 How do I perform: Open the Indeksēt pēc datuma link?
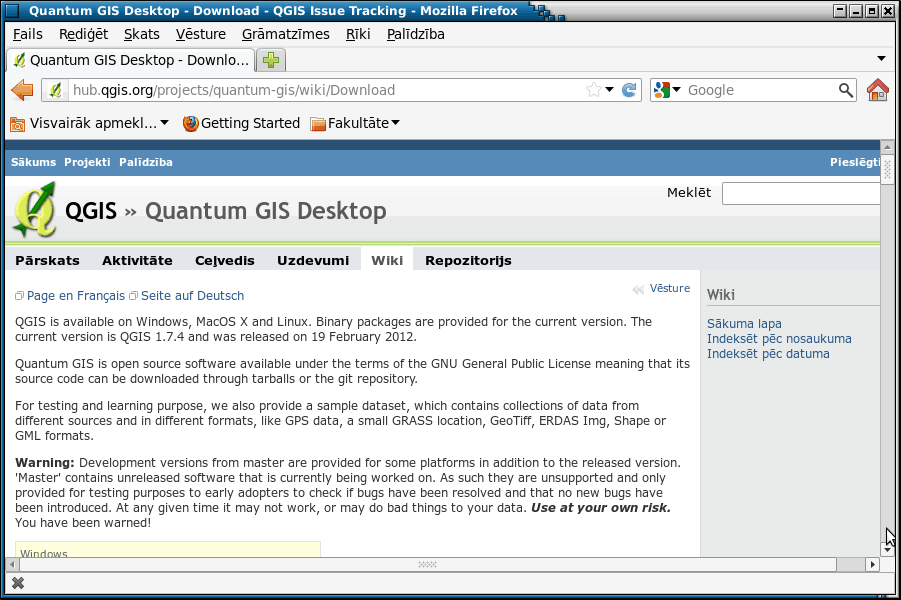[768, 353]
